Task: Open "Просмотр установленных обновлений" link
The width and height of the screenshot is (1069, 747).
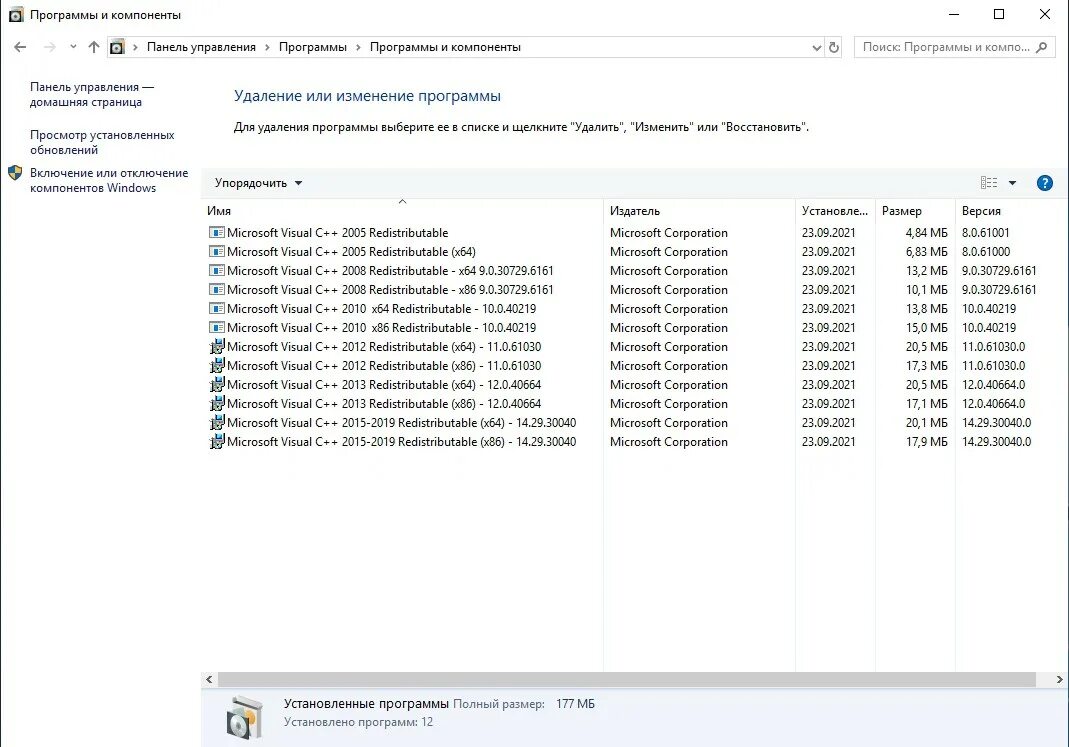Action: (x=102, y=142)
